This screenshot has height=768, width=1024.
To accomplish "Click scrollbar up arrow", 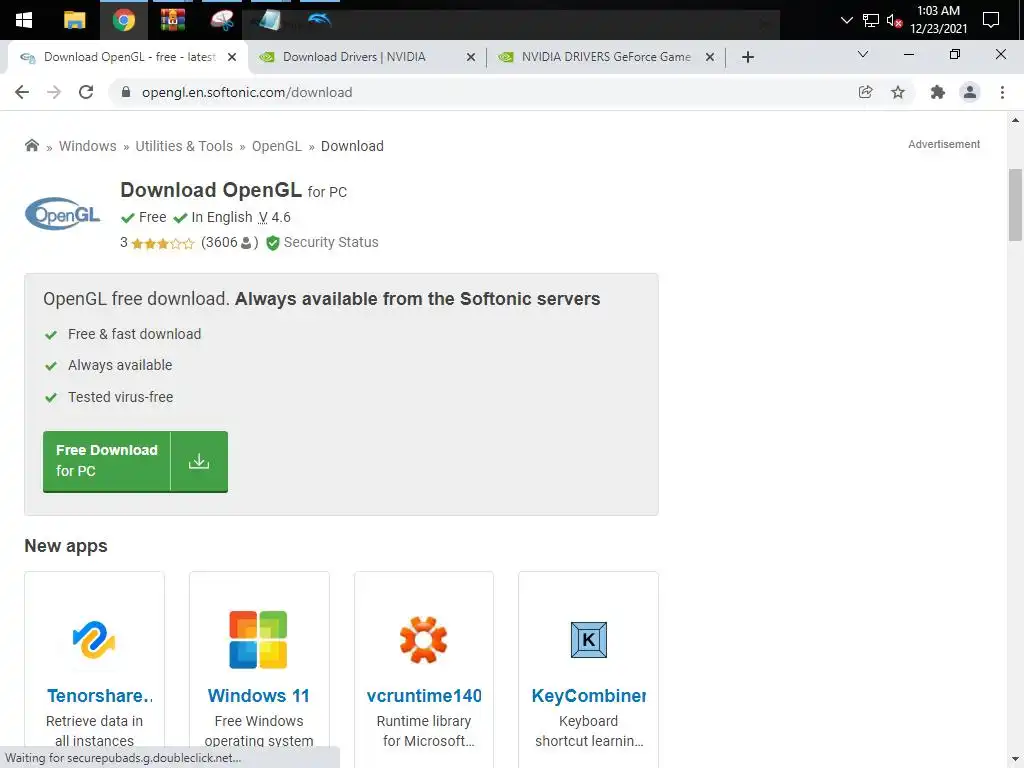I will click(x=1015, y=120).
